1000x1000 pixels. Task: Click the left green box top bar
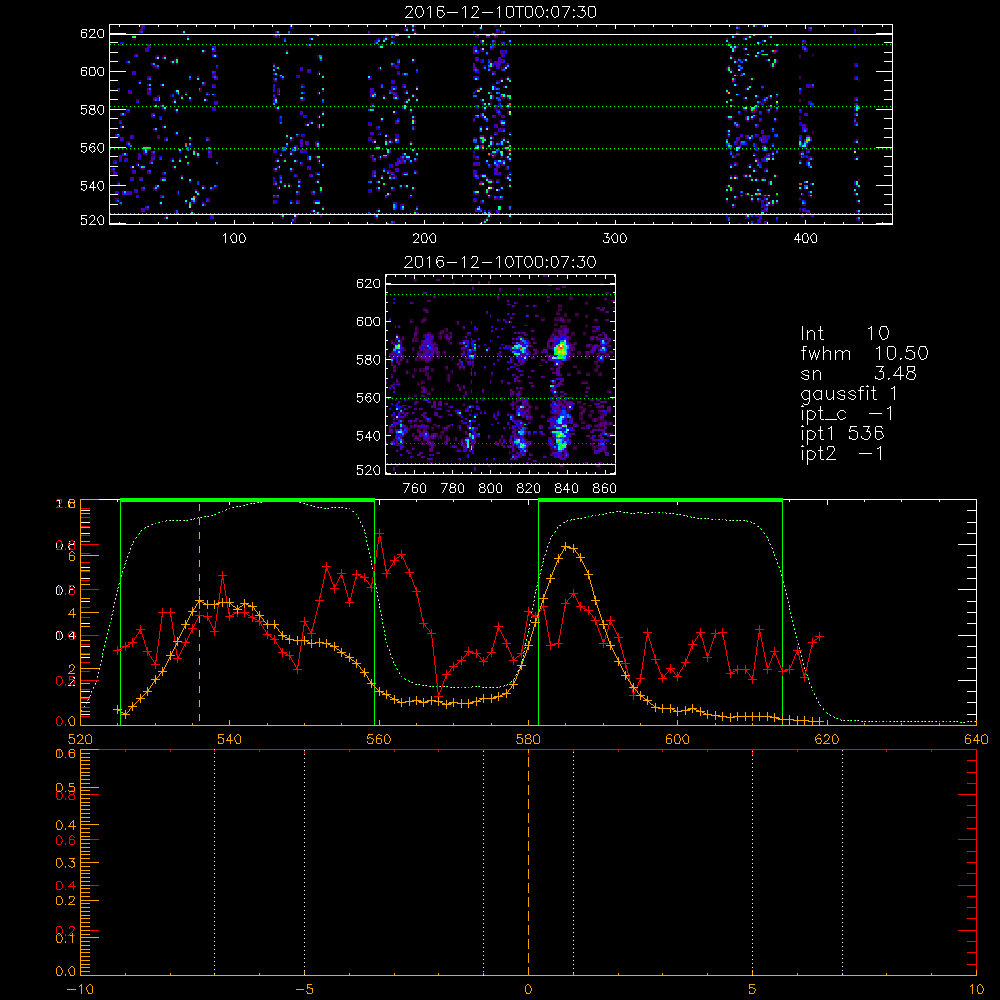[x=247, y=501]
